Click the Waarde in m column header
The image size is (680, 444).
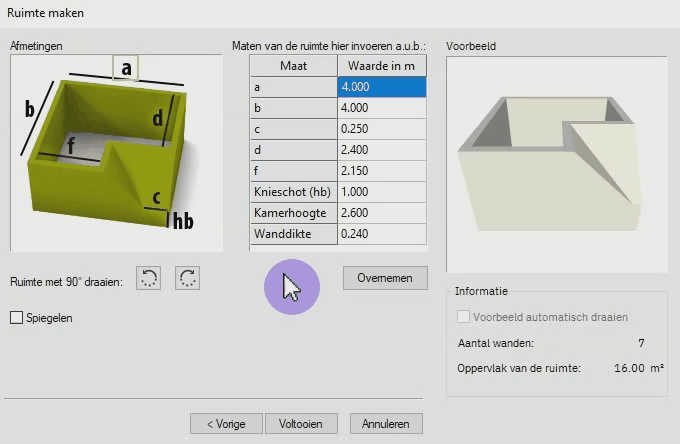(x=382, y=66)
